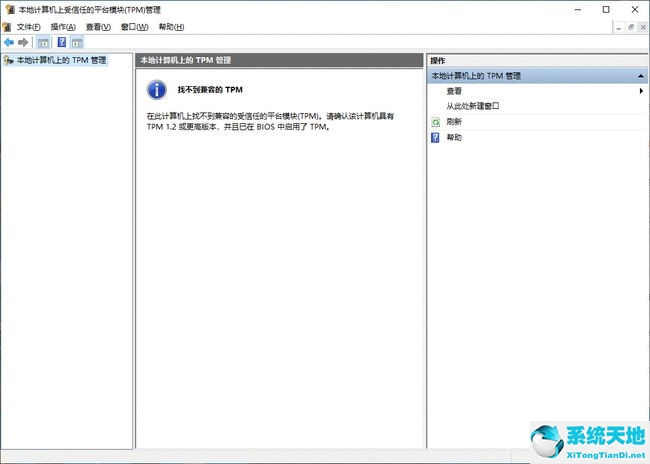Open the 操作(A) menu
The image size is (650, 464).
pos(63,27)
